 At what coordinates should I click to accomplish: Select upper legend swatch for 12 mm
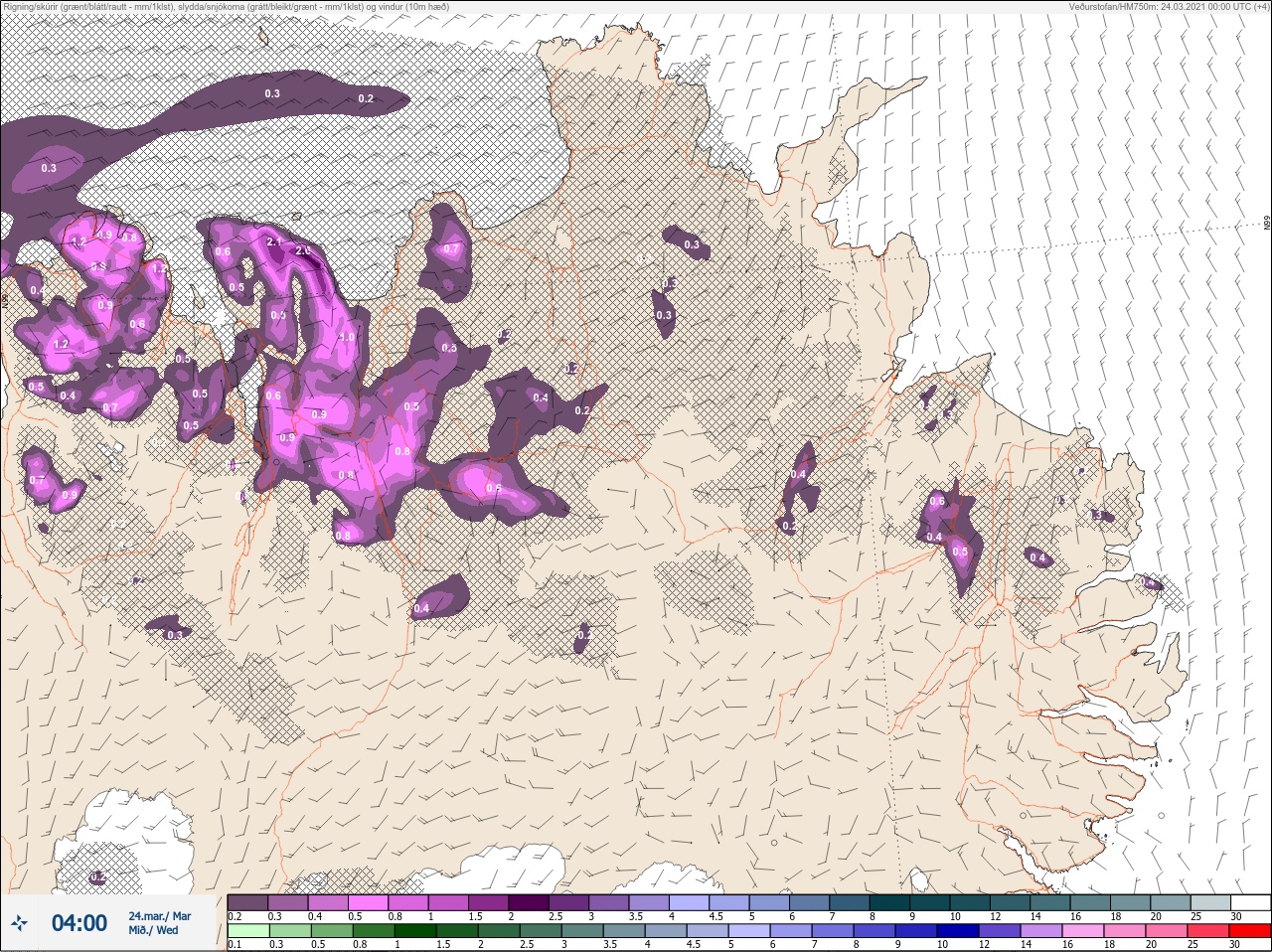click(1010, 901)
